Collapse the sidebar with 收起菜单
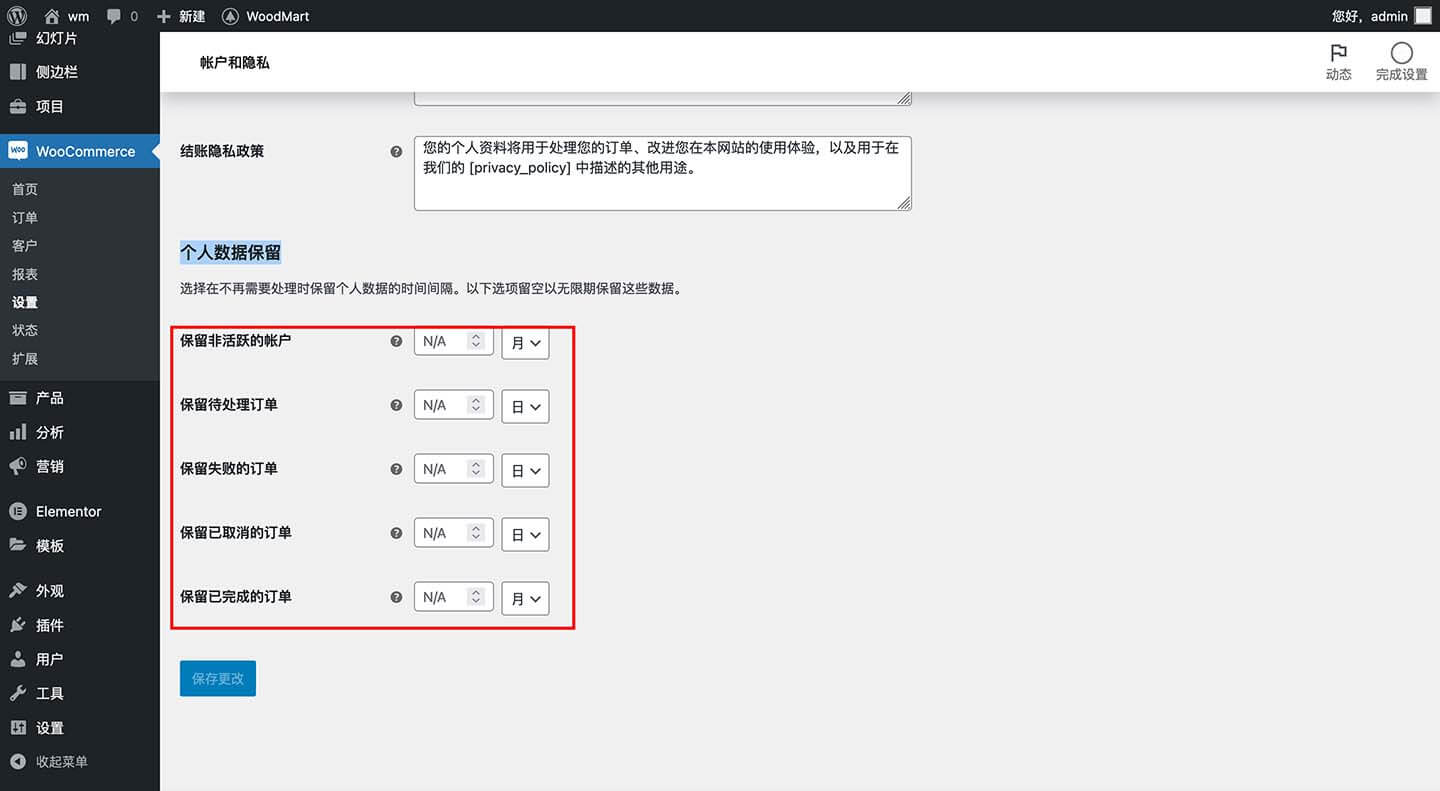The image size is (1440, 791). (x=49, y=762)
